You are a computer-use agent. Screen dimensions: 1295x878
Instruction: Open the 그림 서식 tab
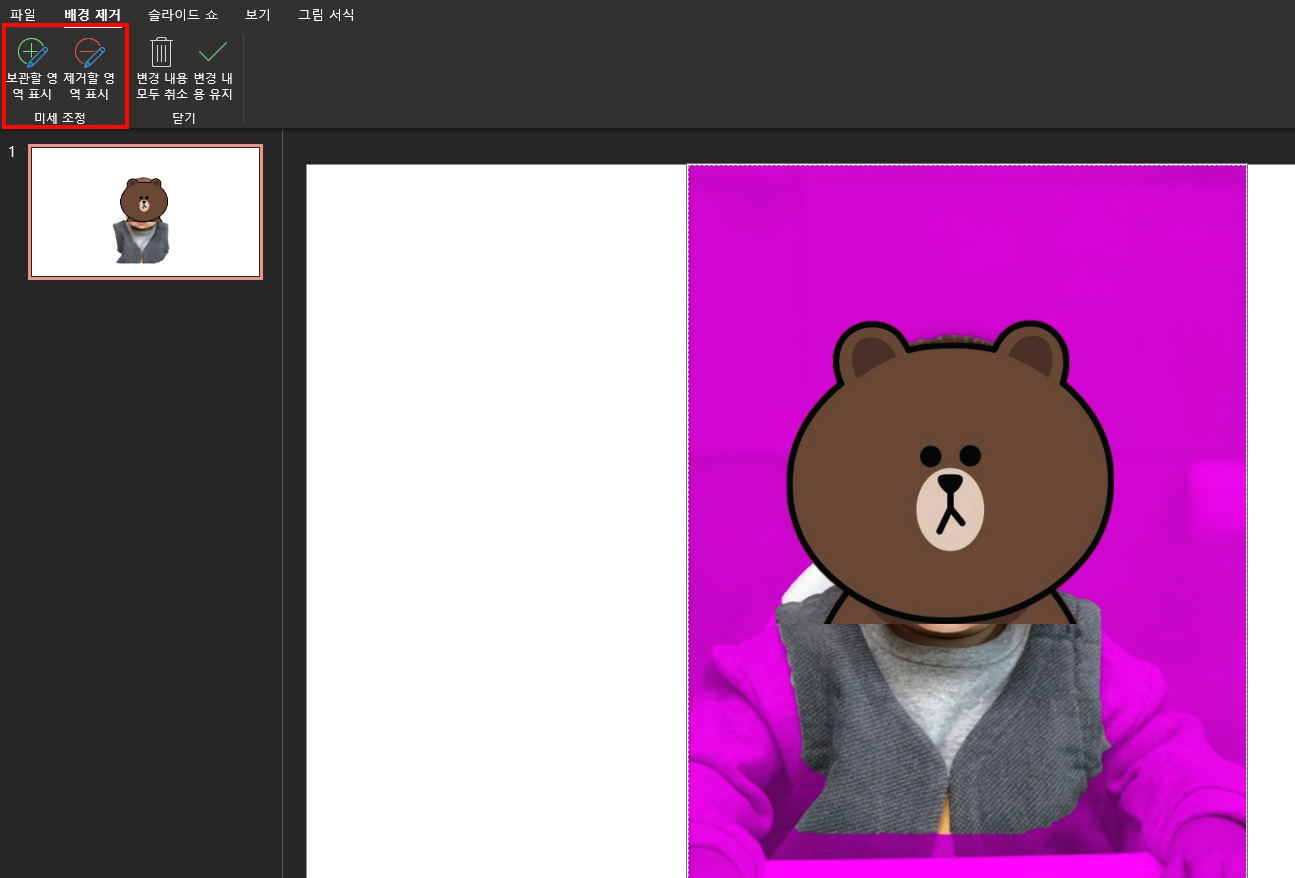326,15
